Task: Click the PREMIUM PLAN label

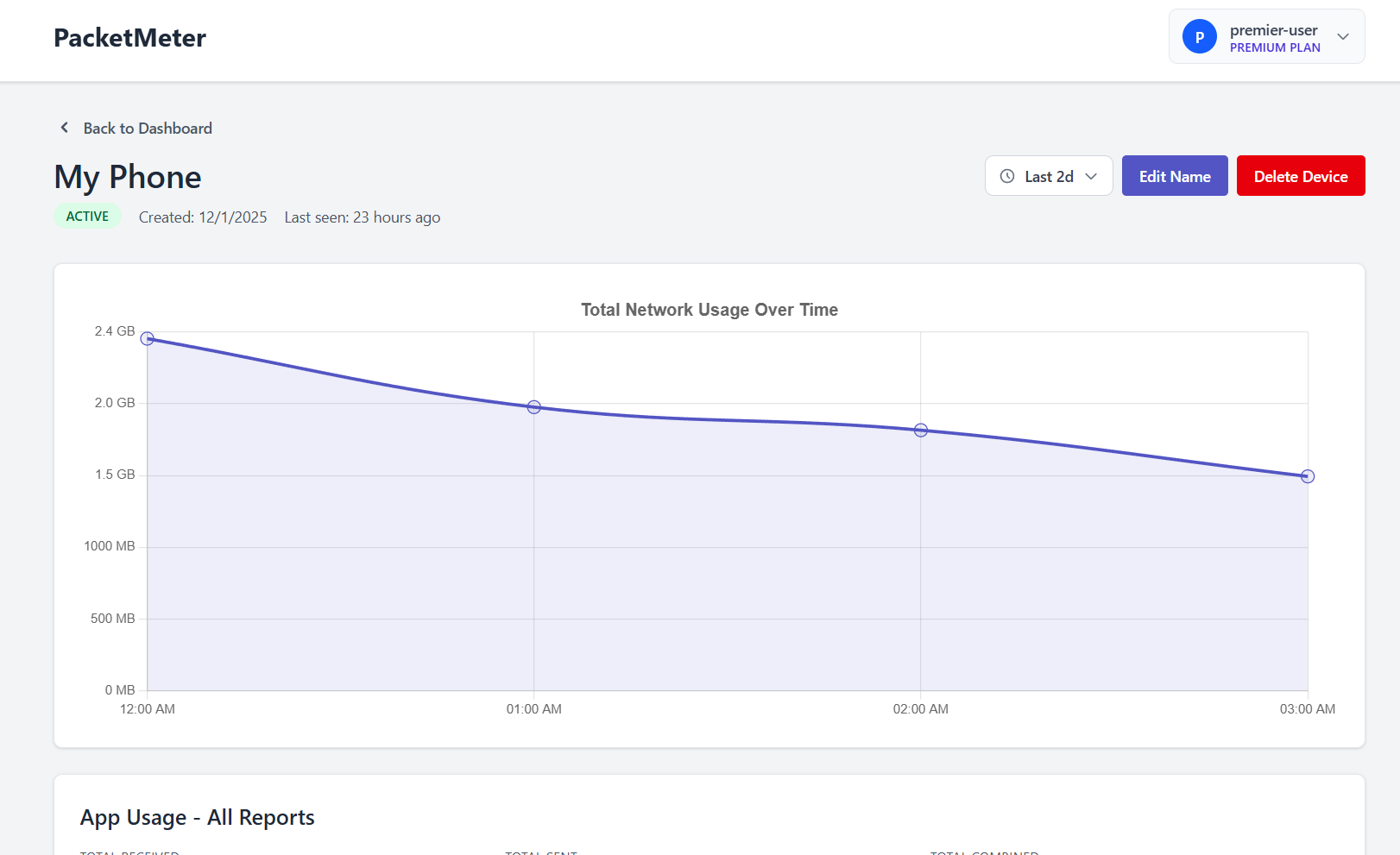Action: [1275, 47]
